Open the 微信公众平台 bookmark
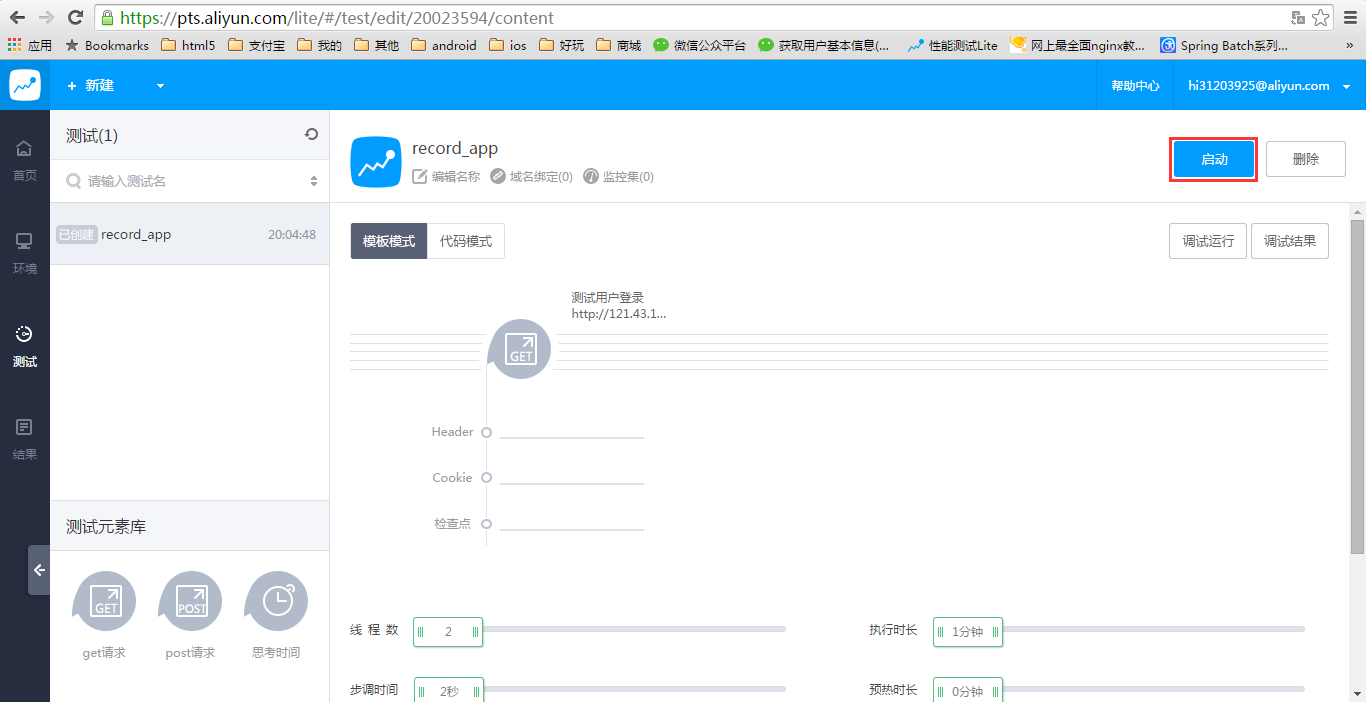1366x702 pixels. (x=700, y=45)
